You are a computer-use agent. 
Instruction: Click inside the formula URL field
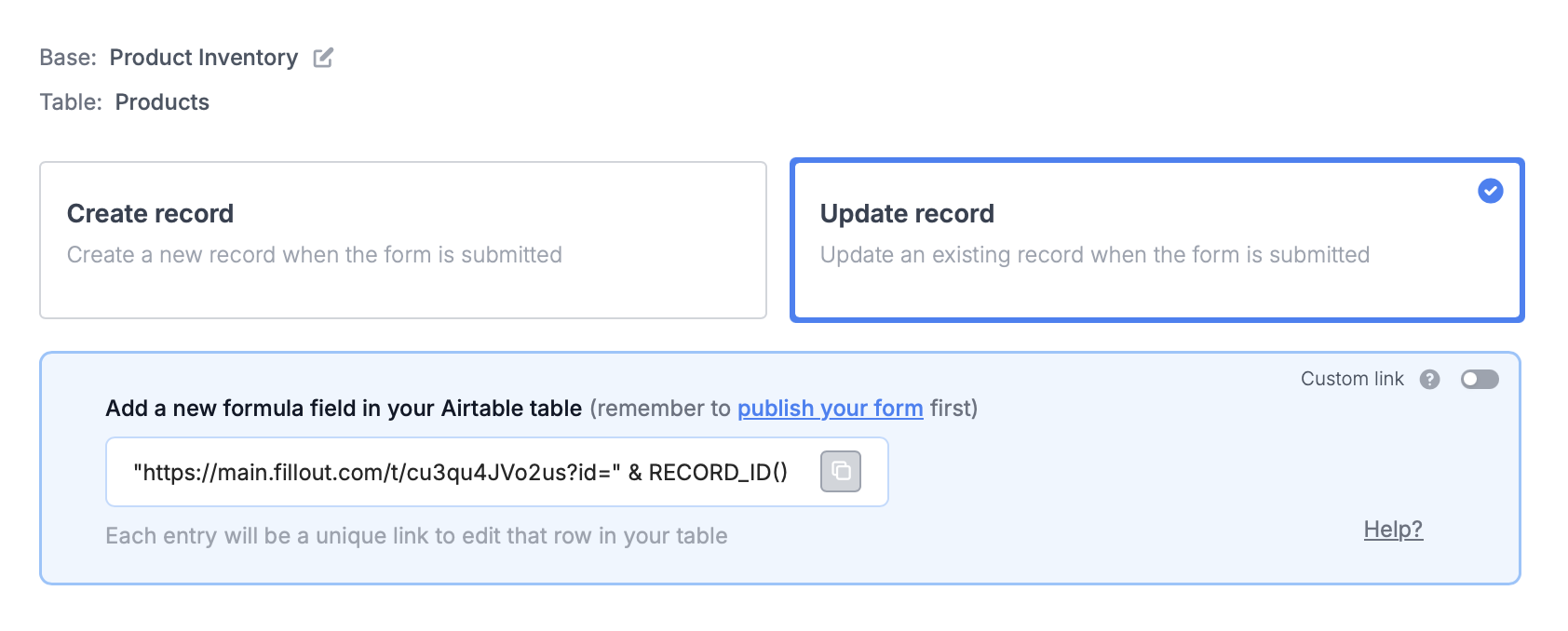tap(460, 473)
